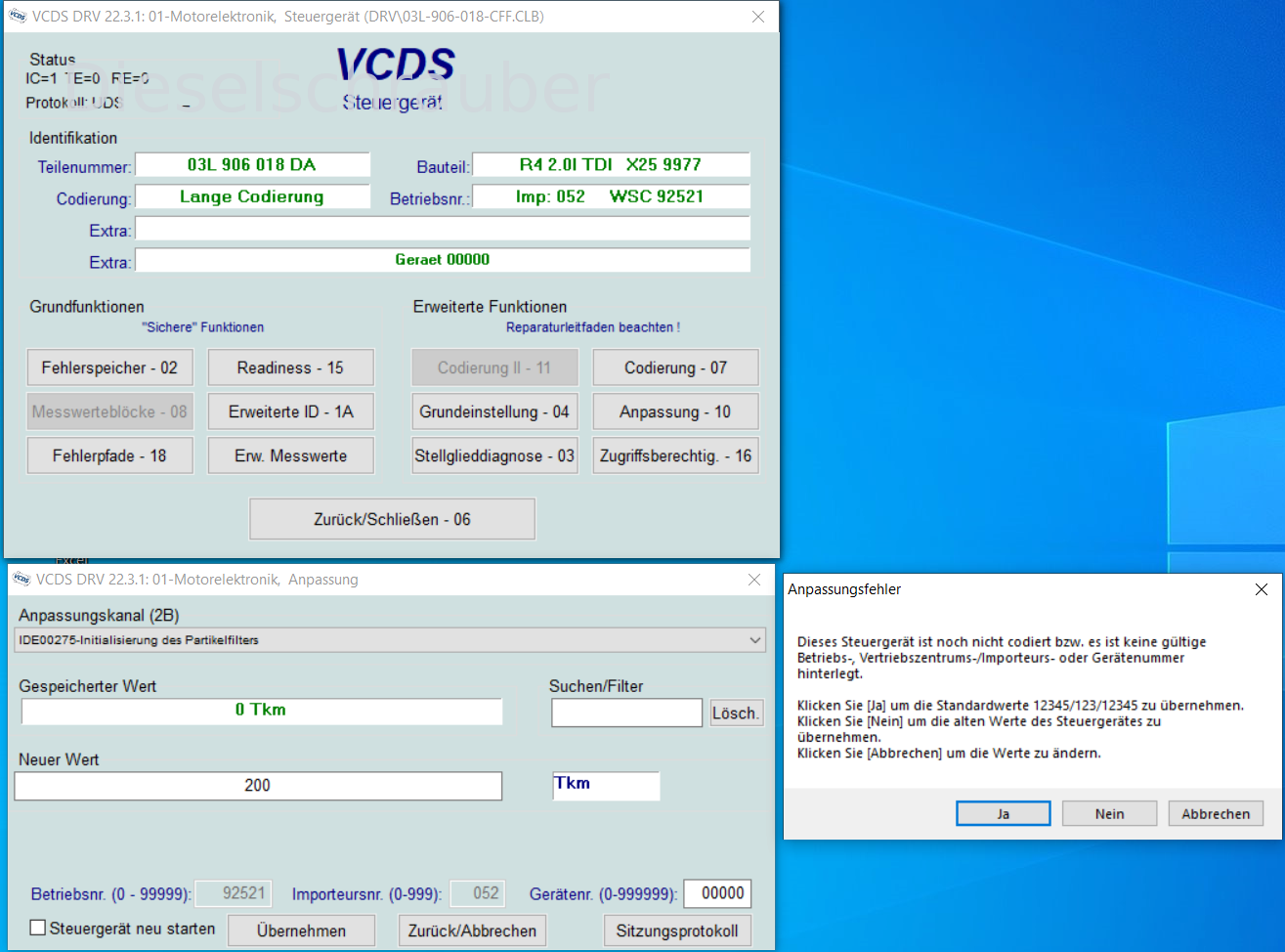1285x952 pixels.
Task: Click the Gerätenr. input field
Action: (x=718, y=893)
